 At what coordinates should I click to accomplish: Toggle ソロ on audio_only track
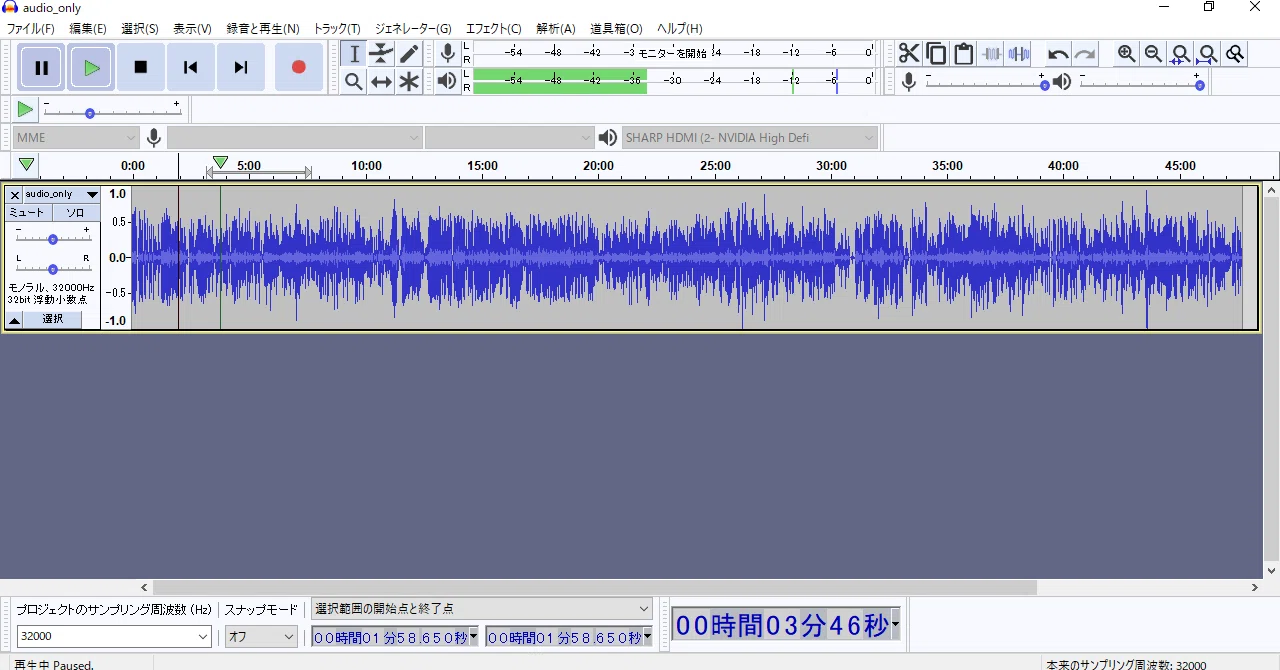coord(76,213)
